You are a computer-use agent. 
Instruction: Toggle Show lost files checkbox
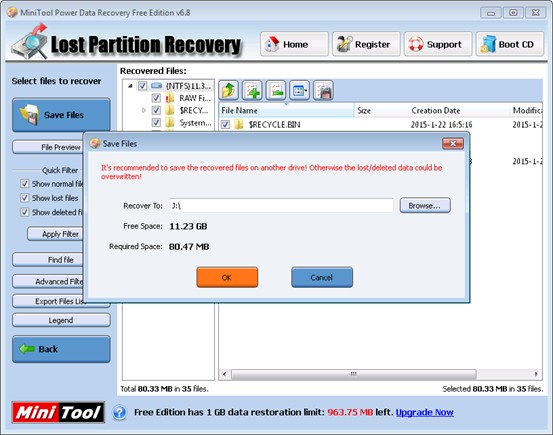24,198
